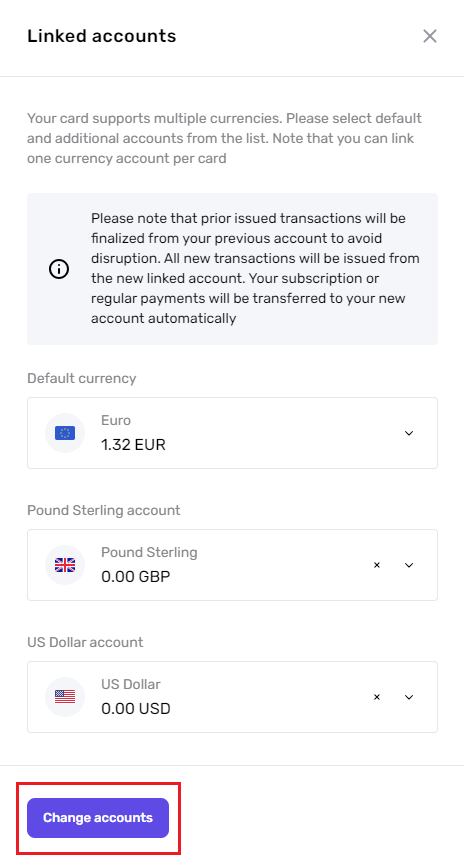This screenshot has height=865, width=464.
Task: Expand the Euro default currency chevron
Action: pos(409,433)
